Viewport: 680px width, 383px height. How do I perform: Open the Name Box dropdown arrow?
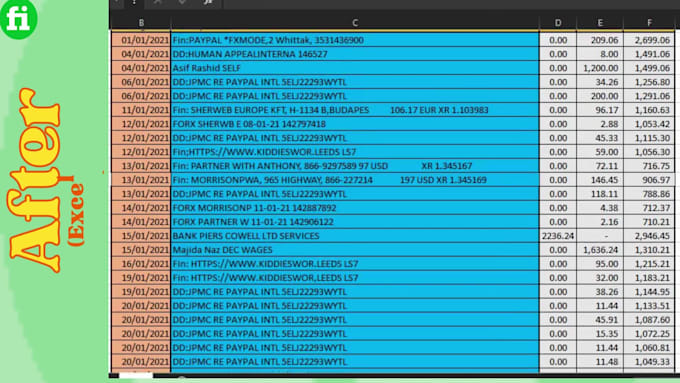(x=117, y=3)
